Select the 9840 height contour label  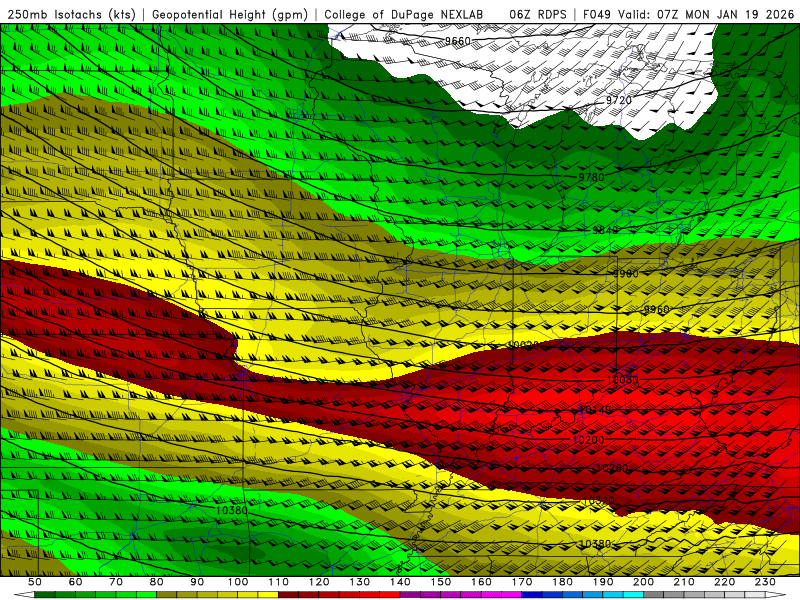[x=605, y=230]
